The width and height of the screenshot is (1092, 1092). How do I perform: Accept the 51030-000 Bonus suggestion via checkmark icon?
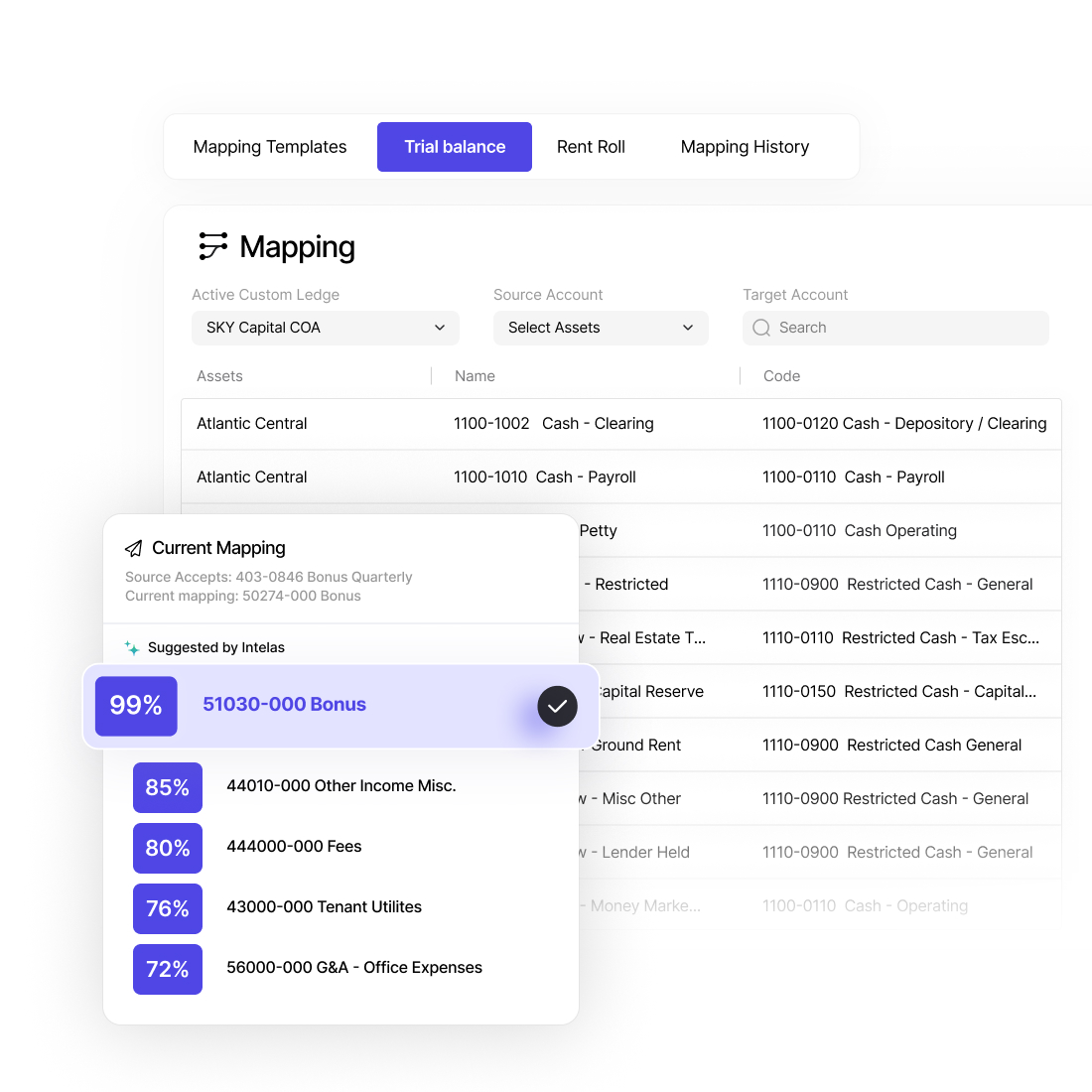[557, 706]
